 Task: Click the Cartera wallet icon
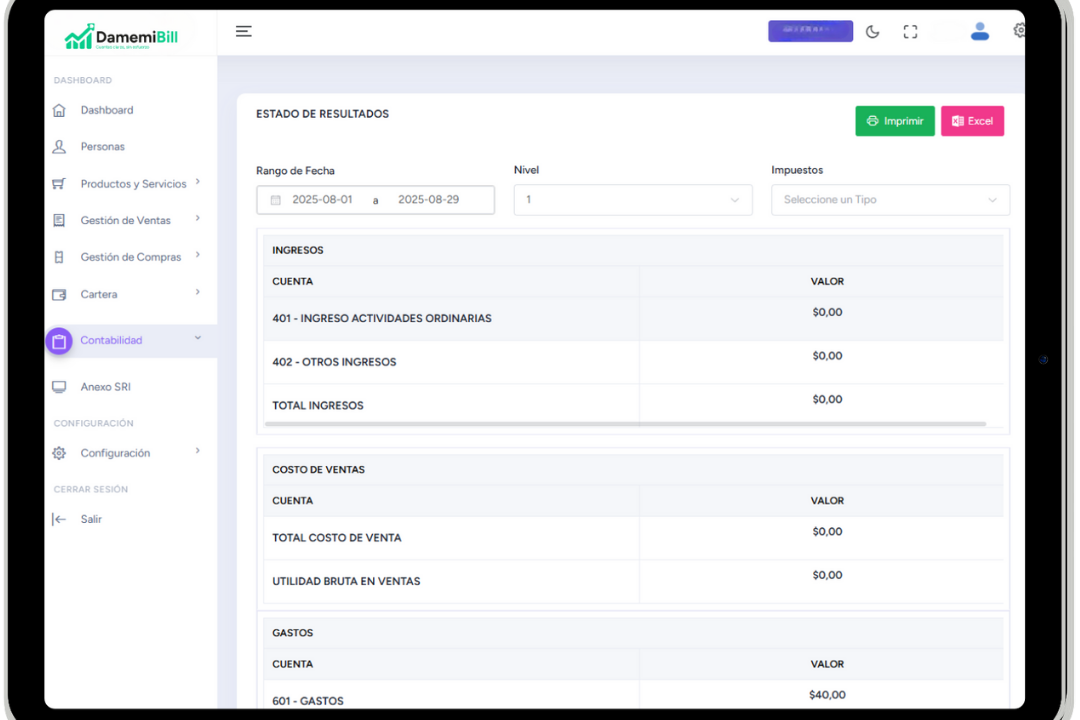coord(59,295)
